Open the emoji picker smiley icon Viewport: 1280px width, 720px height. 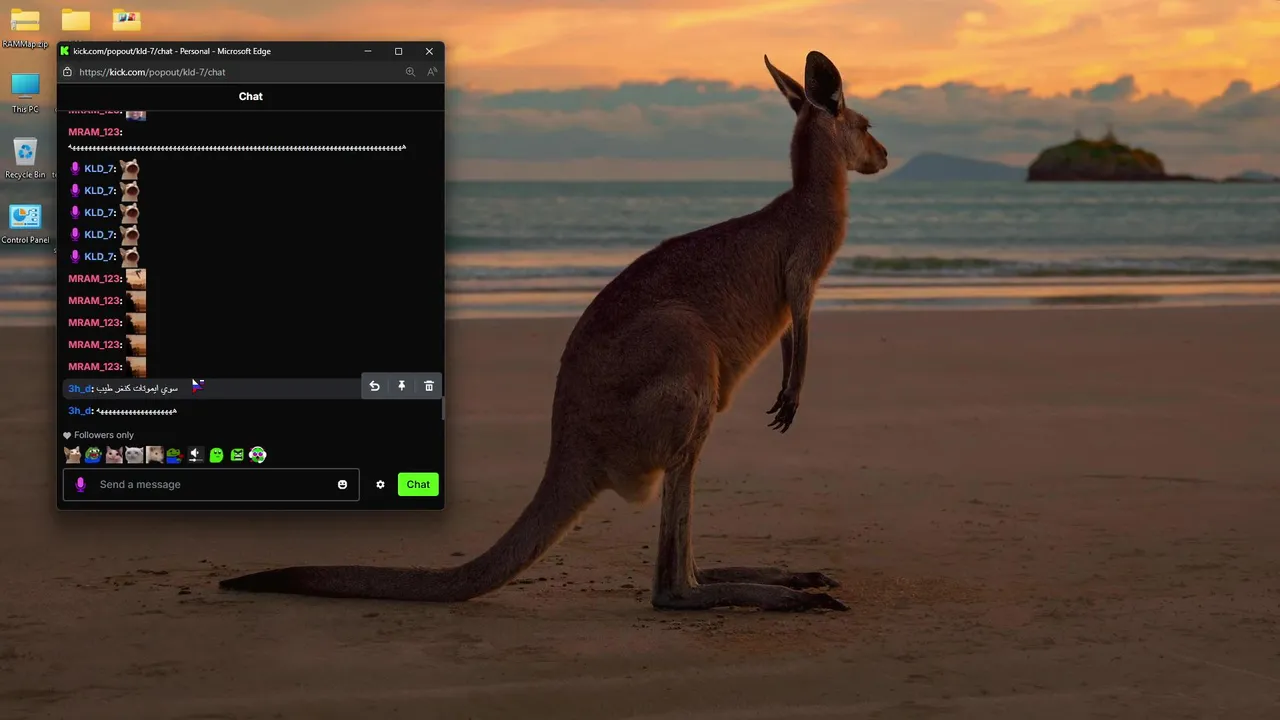[x=342, y=484]
